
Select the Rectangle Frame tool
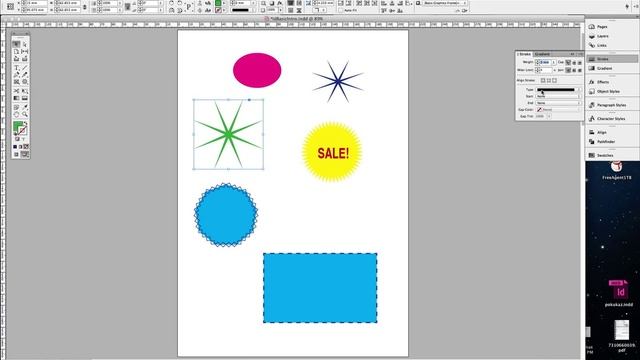(16, 82)
